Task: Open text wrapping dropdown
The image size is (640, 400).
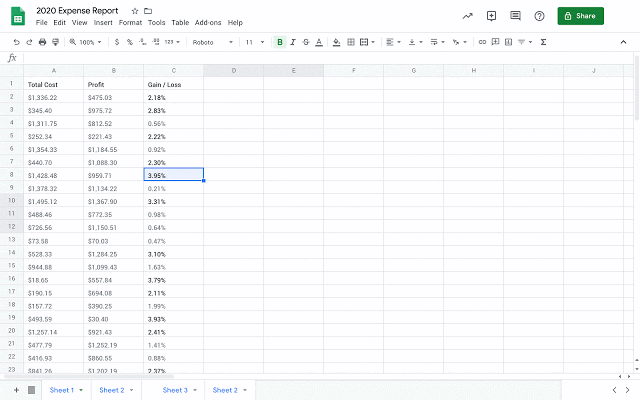Action: coord(438,42)
